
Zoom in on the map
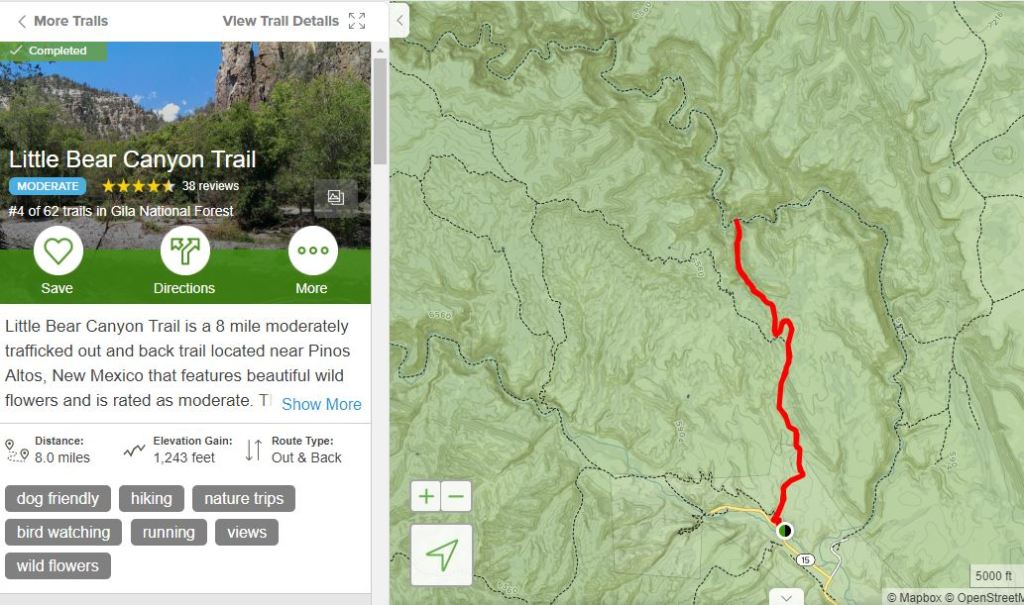[427, 496]
